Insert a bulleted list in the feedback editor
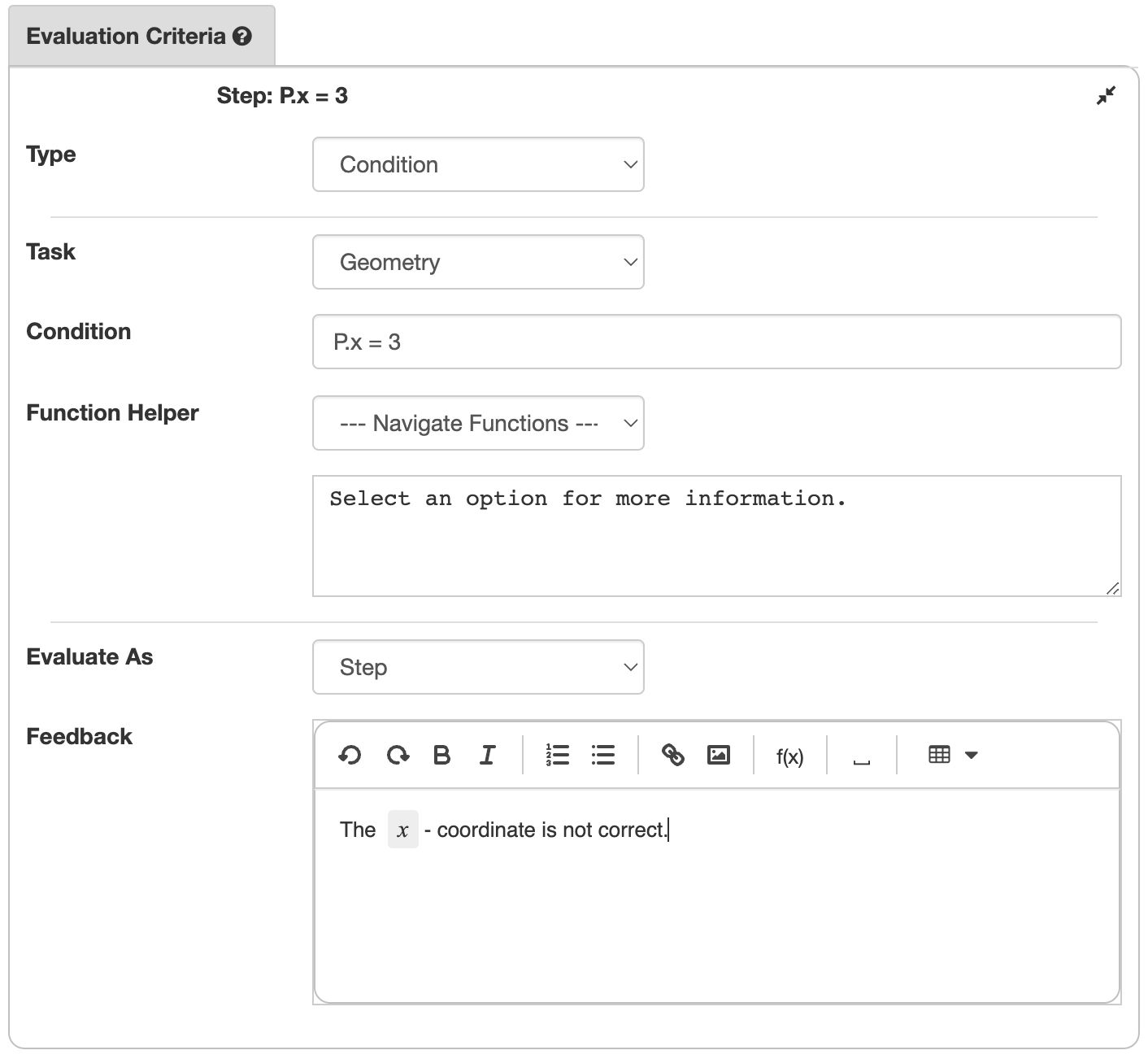This screenshot has height=1059, width=1148. [x=603, y=755]
